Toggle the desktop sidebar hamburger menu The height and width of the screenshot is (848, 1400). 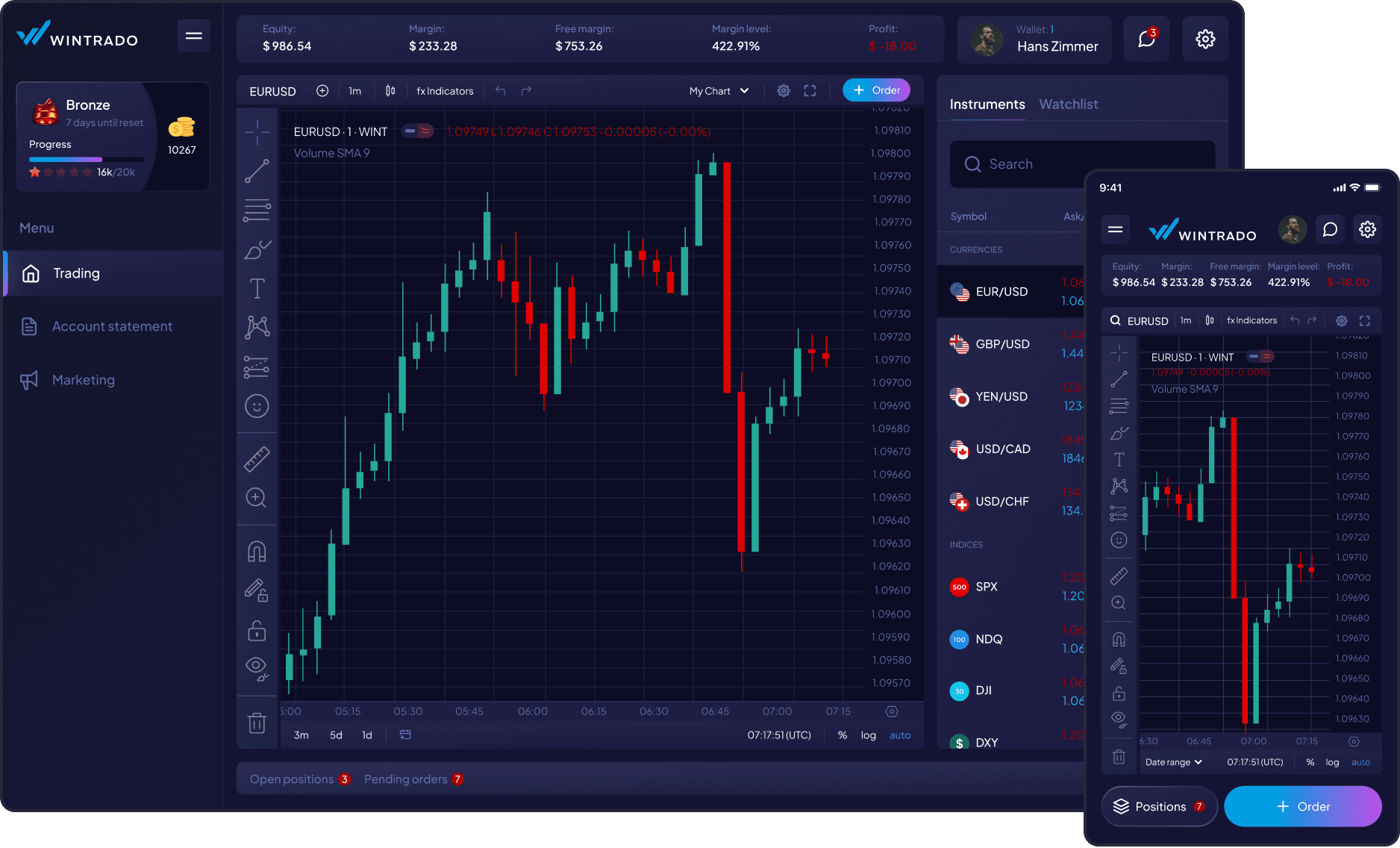(193, 36)
